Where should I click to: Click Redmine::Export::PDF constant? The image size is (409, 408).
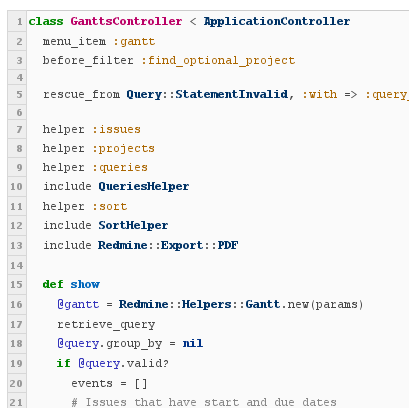point(168,246)
